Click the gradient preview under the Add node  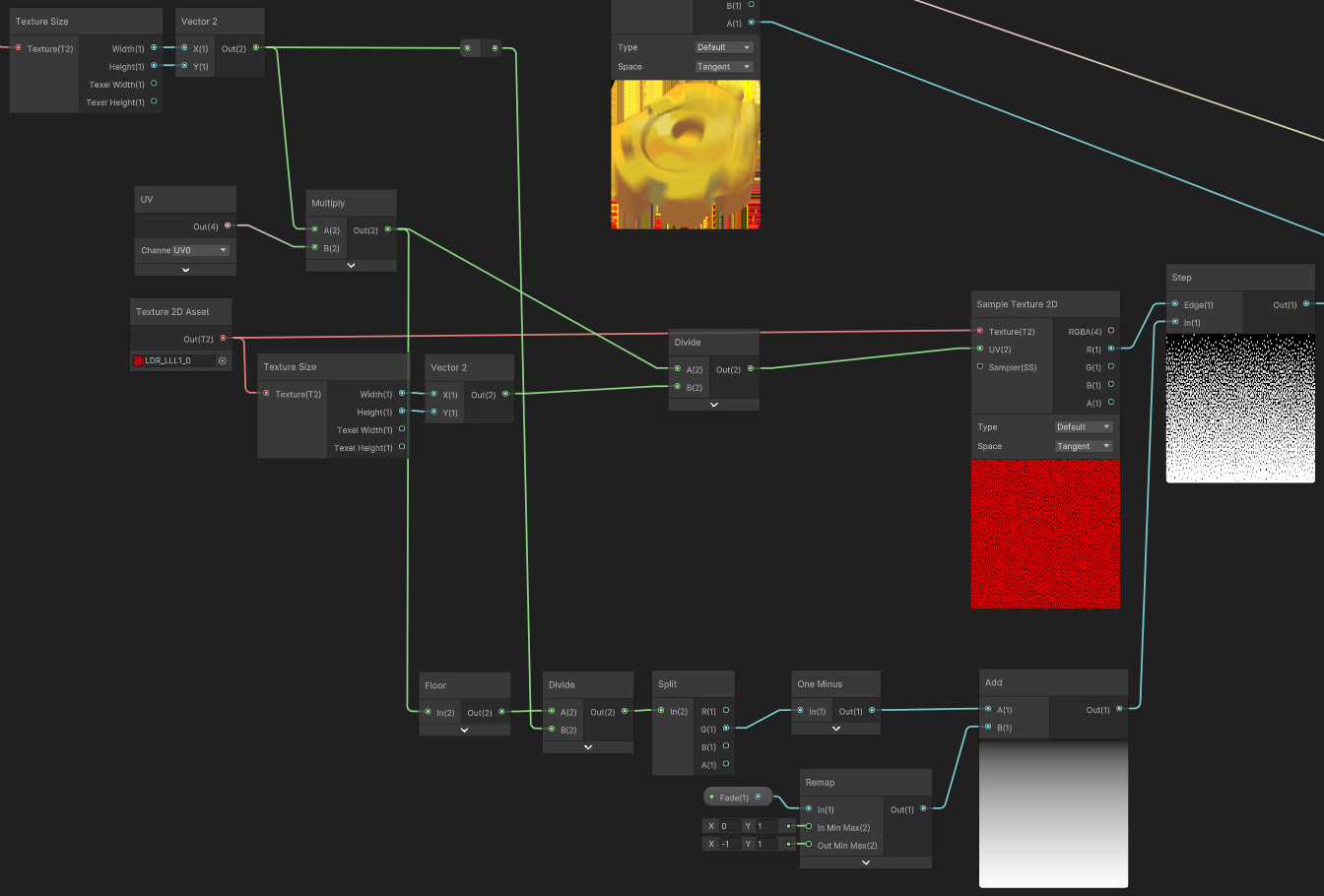[x=1052, y=814]
